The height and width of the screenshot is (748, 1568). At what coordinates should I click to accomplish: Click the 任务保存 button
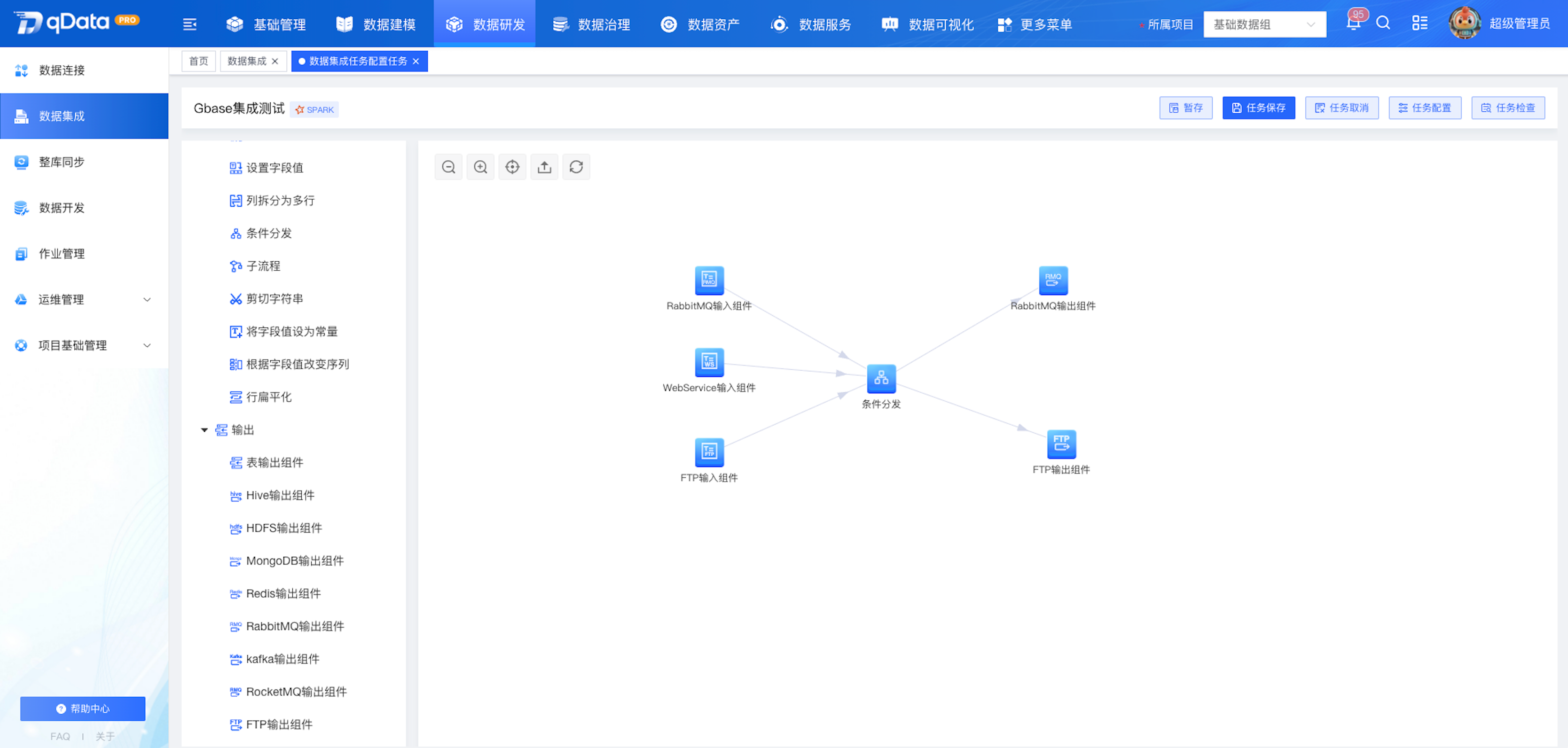(1258, 108)
